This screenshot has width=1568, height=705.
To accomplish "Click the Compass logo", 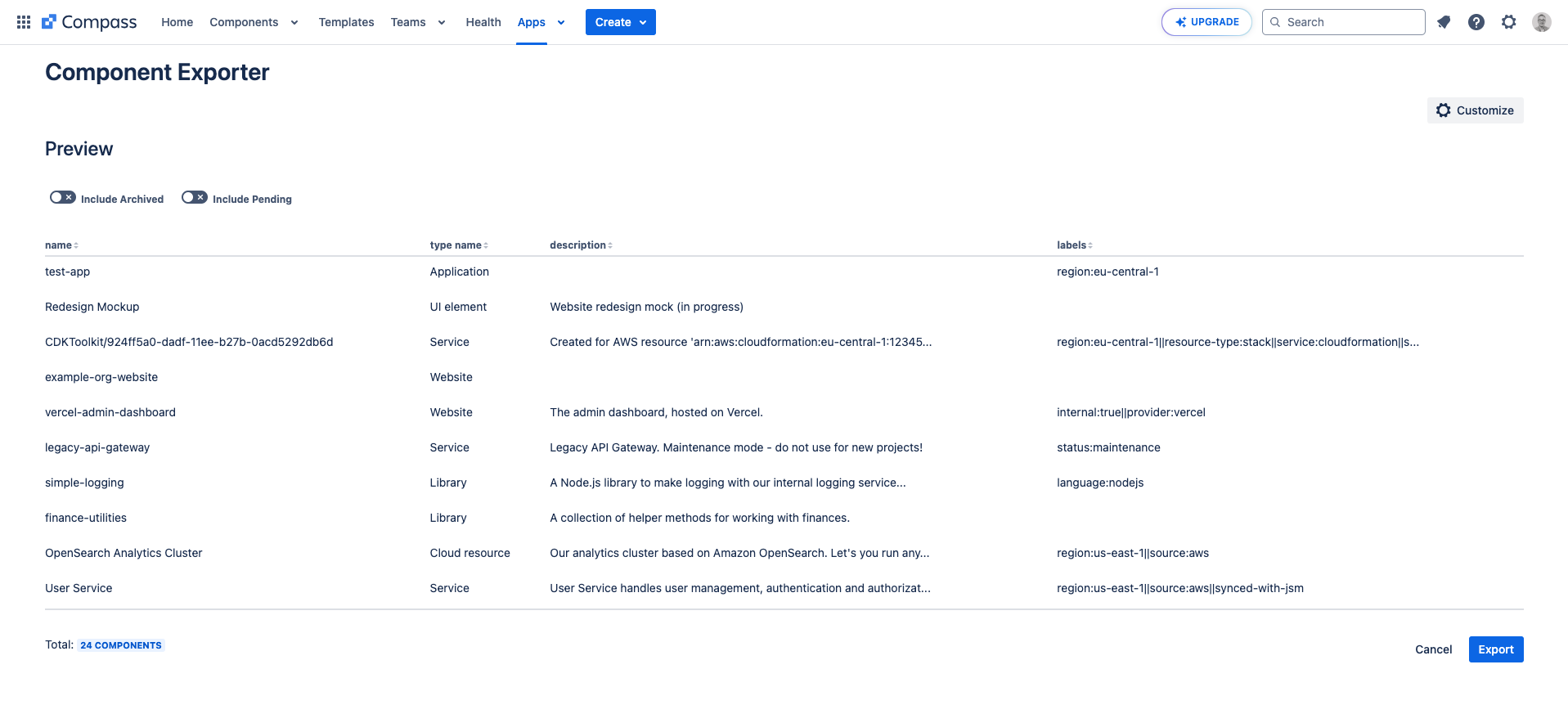I will click(90, 22).
